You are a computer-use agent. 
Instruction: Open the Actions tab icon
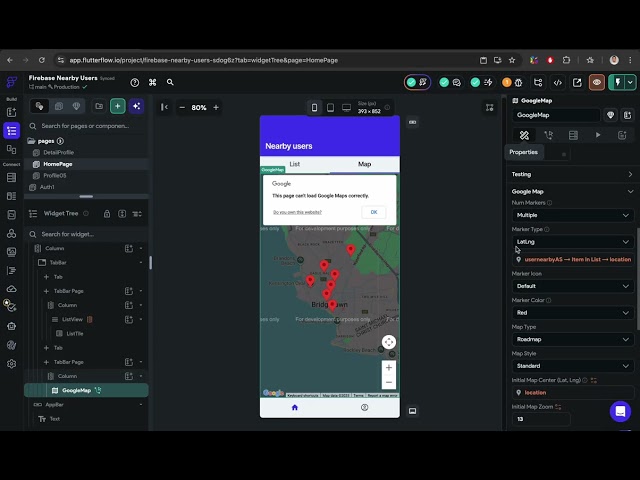click(x=549, y=135)
